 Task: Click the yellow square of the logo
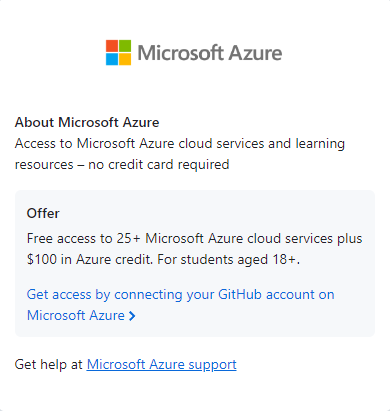point(125,59)
